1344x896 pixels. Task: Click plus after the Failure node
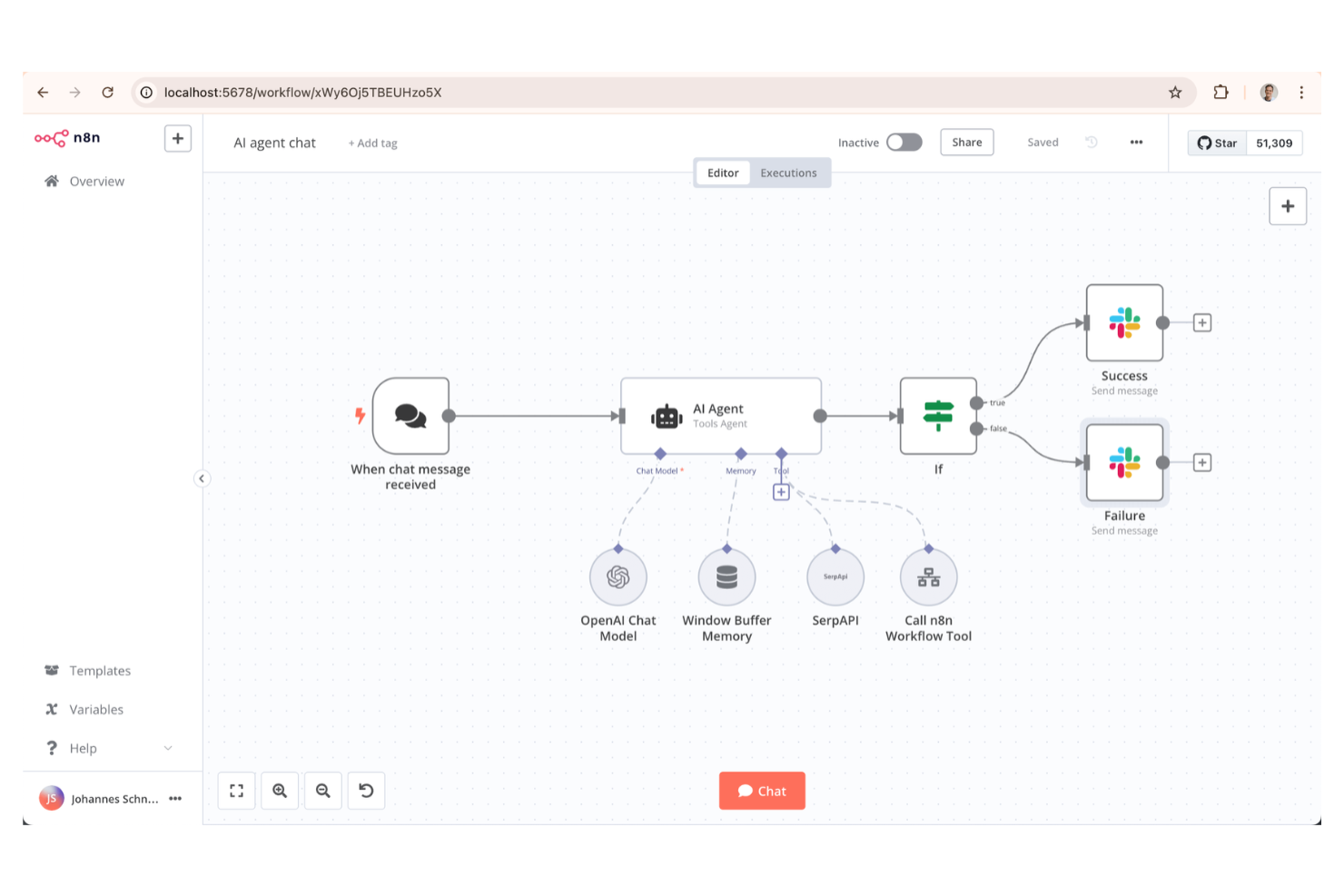pyautogui.click(x=1202, y=463)
